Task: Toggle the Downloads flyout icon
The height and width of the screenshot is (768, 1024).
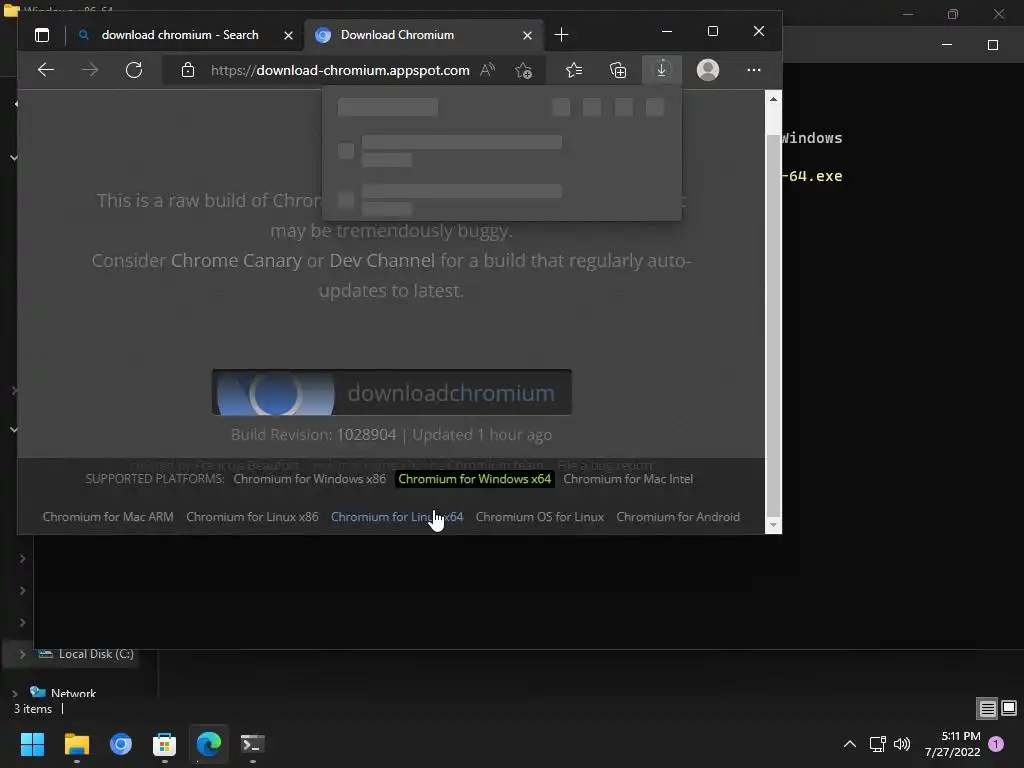Action: [662, 70]
